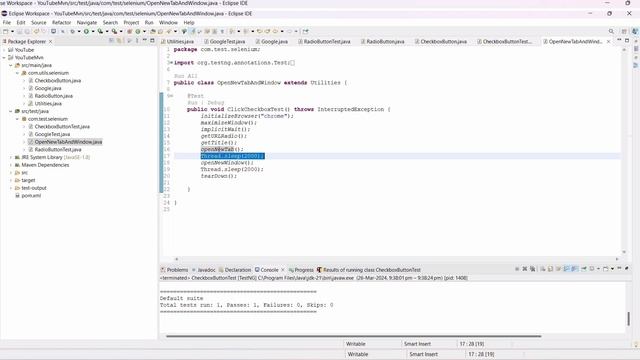Click the search magnifier at toolbar right
This screenshot has height=360, width=640.
(611, 31)
